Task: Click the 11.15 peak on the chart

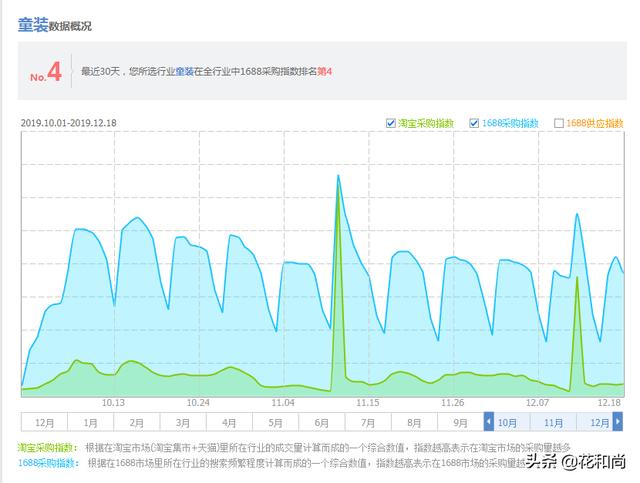Action: pyautogui.click(x=338, y=176)
